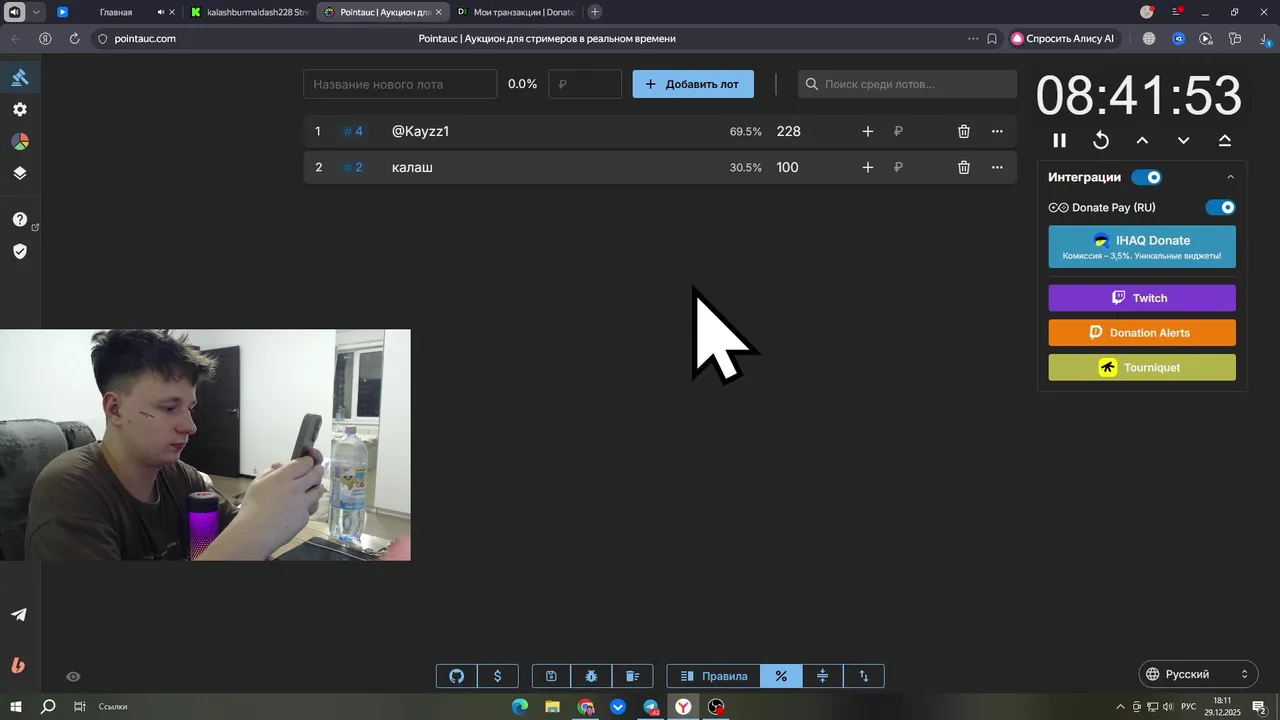This screenshot has height=720, width=1280.
Task: Click the shield check icon in sidebar
Action: (x=20, y=251)
